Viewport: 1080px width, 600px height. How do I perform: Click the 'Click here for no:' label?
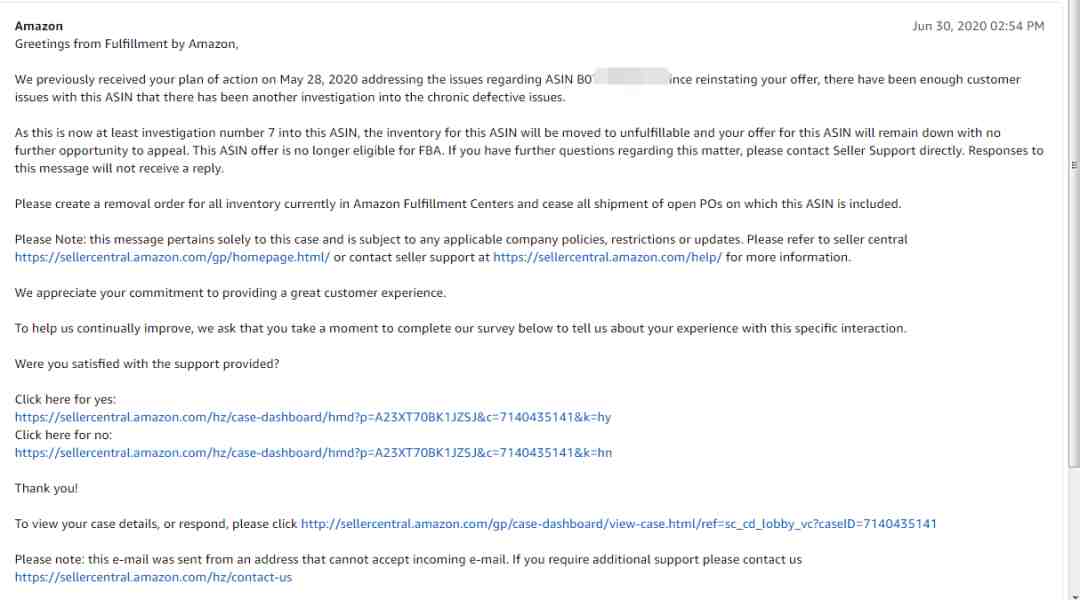pos(63,435)
